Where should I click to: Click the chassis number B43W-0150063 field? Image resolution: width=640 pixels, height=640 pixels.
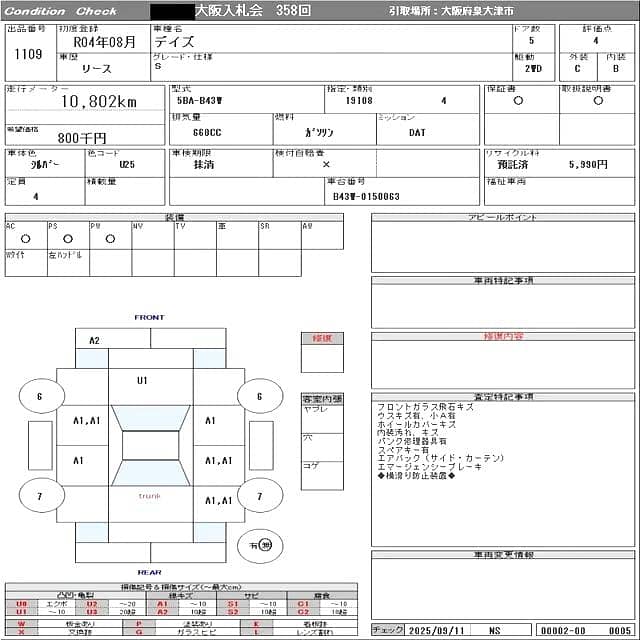pos(366,197)
